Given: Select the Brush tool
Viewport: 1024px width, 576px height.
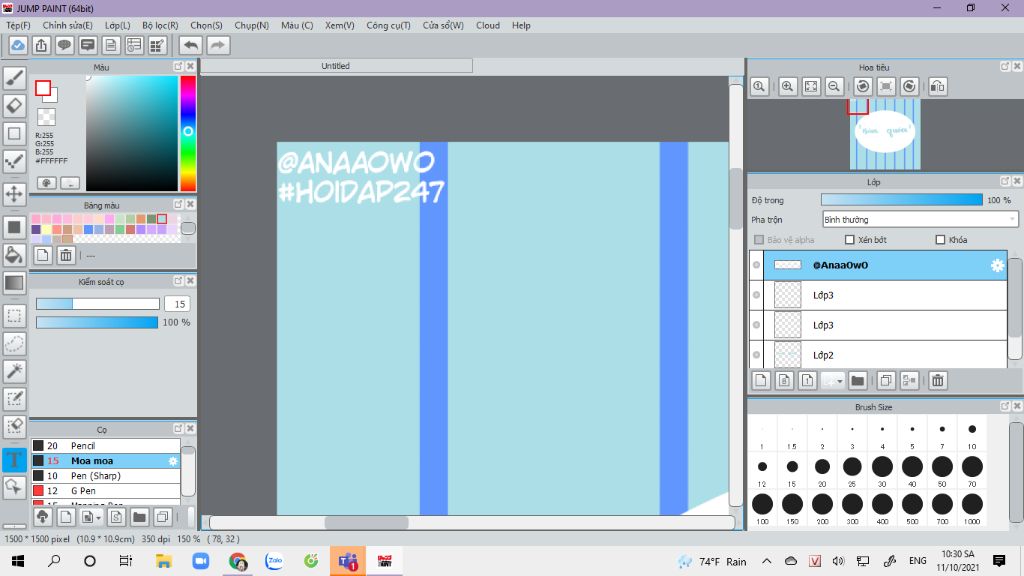Looking at the screenshot, I should pyautogui.click(x=14, y=78).
